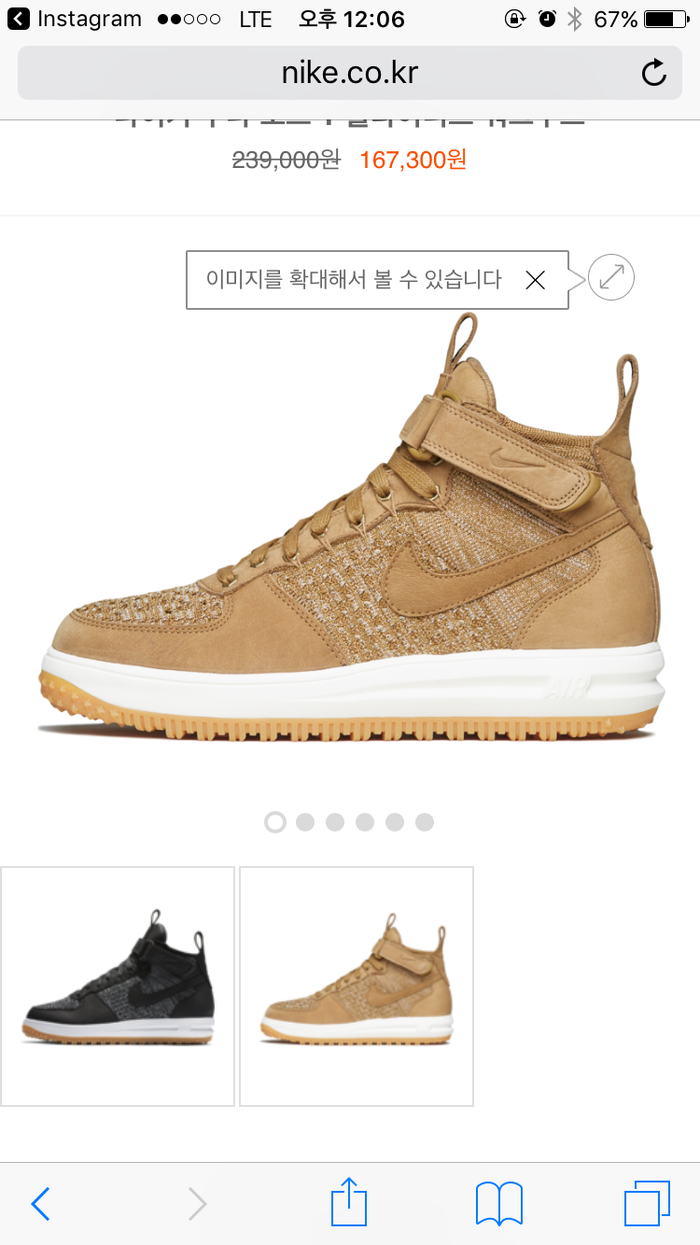Tap the 167,300원 sale price
700x1245 pixels.
click(413, 160)
